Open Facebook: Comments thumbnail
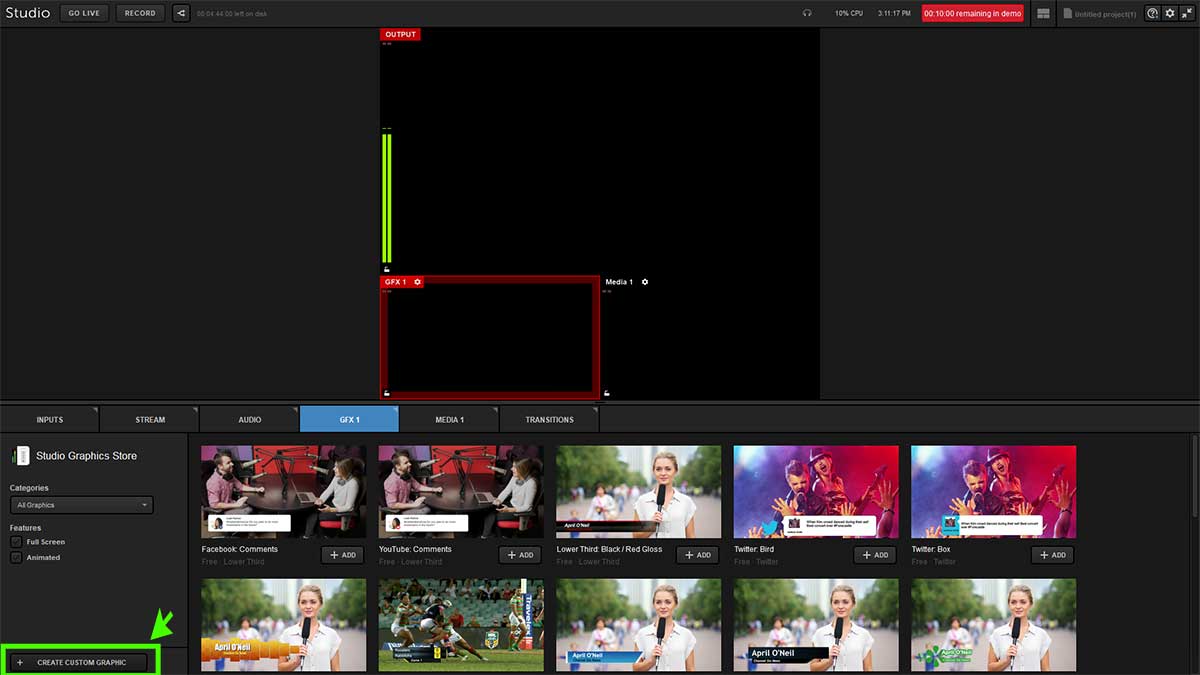The width and height of the screenshot is (1200, 675). [284, 492]
